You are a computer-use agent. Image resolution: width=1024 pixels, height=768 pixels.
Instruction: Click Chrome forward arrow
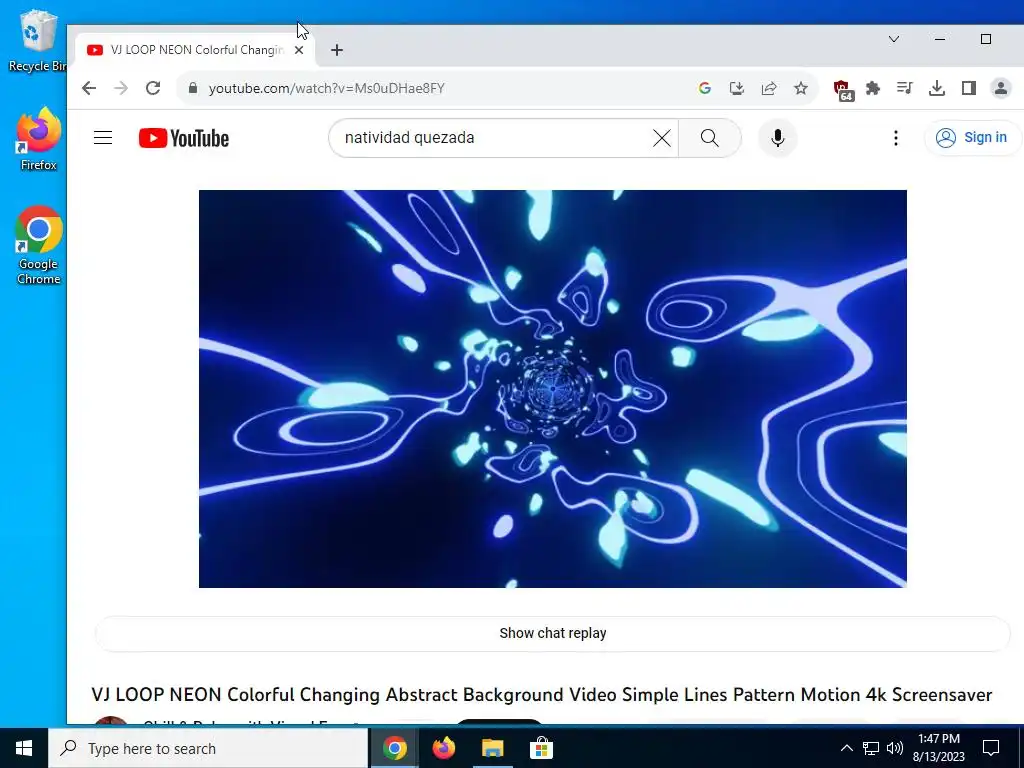(x=121, y=88)
